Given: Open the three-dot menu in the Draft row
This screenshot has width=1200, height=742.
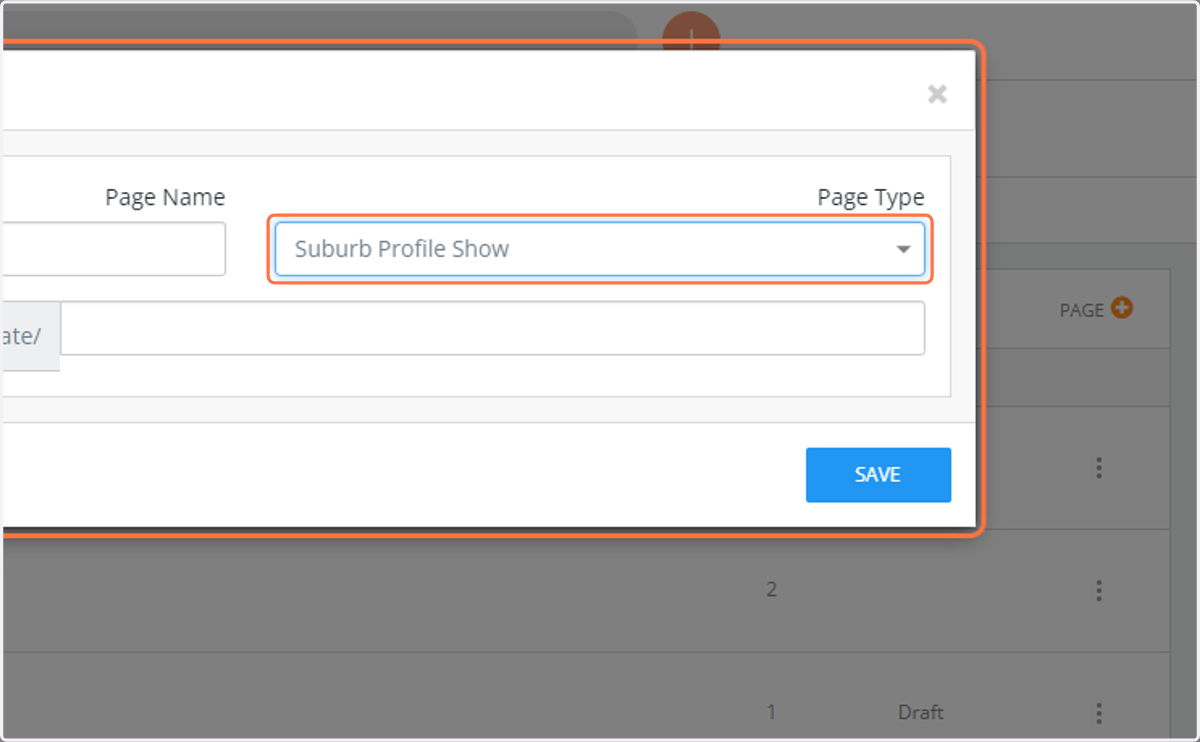Looking at the screenshot, I should tap(1099, 713).
